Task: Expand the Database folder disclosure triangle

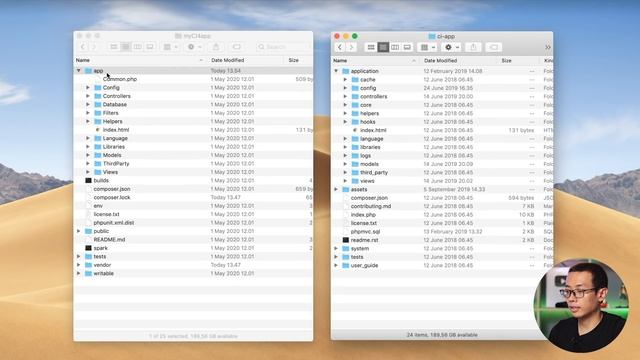Action: 88,104
